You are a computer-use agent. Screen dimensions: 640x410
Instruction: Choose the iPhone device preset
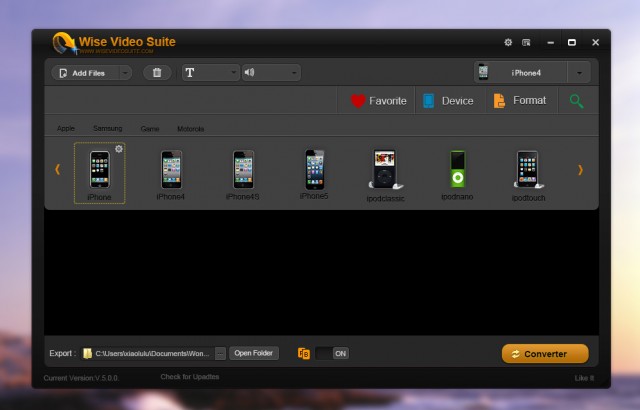tap(100, 173)
